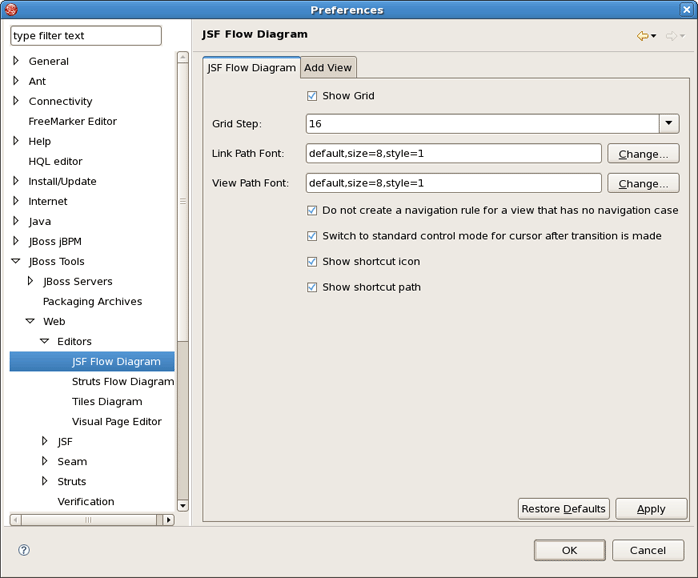Expand the General tree node
Image resolution: width=698 pixels, height=578 pixels.
click(16, 61)
